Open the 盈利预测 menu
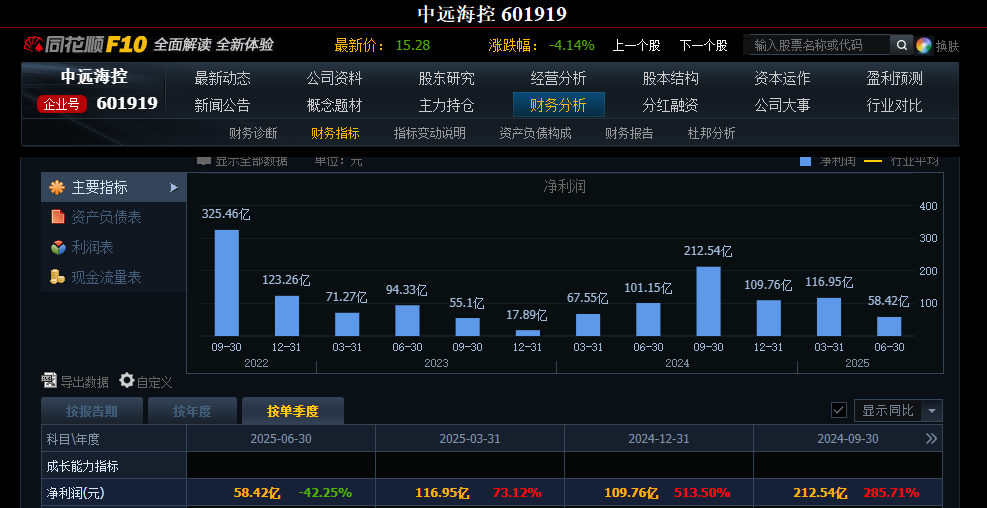The height and width of the screenshot is (508, 987). (x=894, y=79)
